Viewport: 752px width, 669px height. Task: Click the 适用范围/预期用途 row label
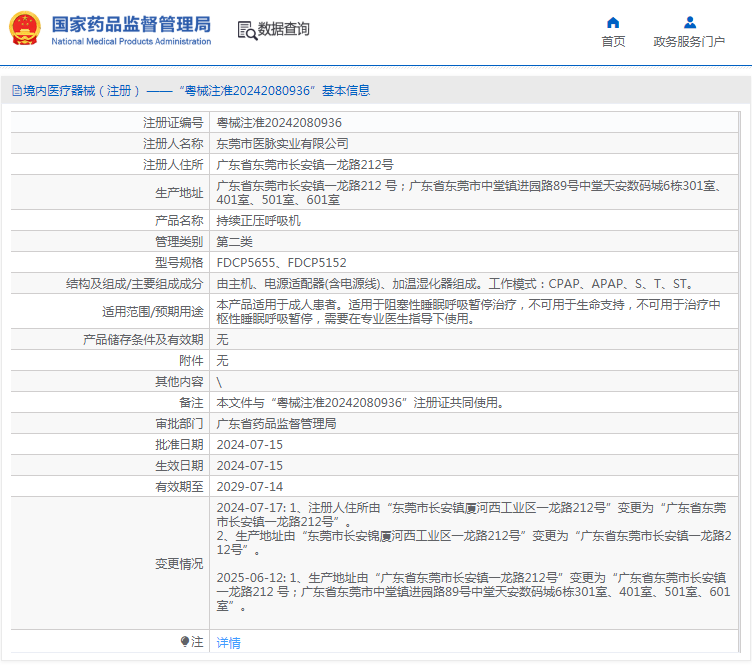153,312
